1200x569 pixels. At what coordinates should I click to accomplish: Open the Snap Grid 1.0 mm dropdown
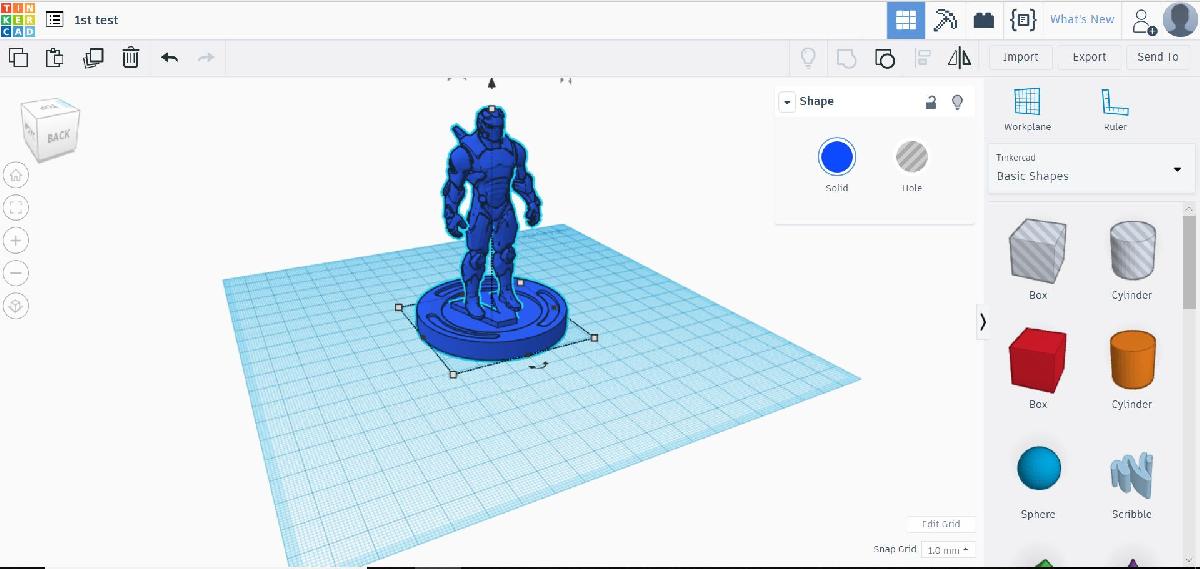(948, 550)
